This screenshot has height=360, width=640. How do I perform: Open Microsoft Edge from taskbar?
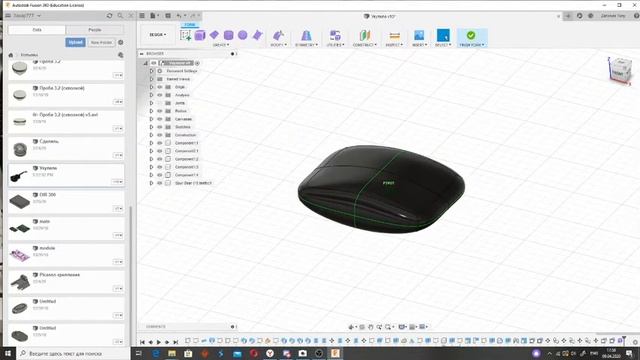156,353
